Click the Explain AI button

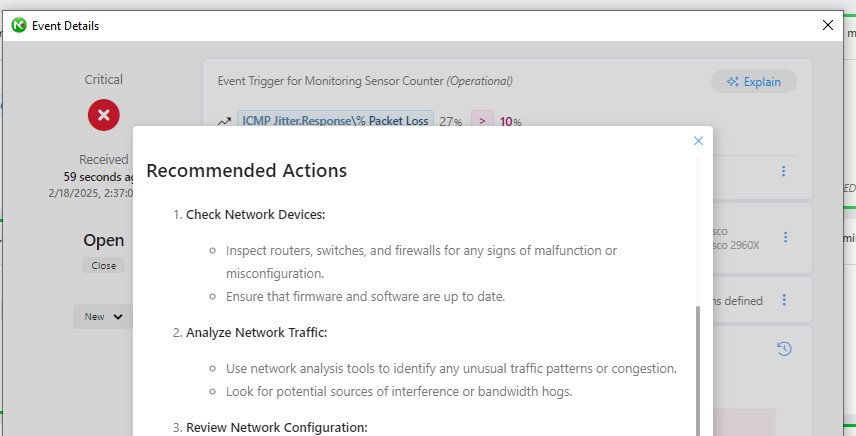753,82
